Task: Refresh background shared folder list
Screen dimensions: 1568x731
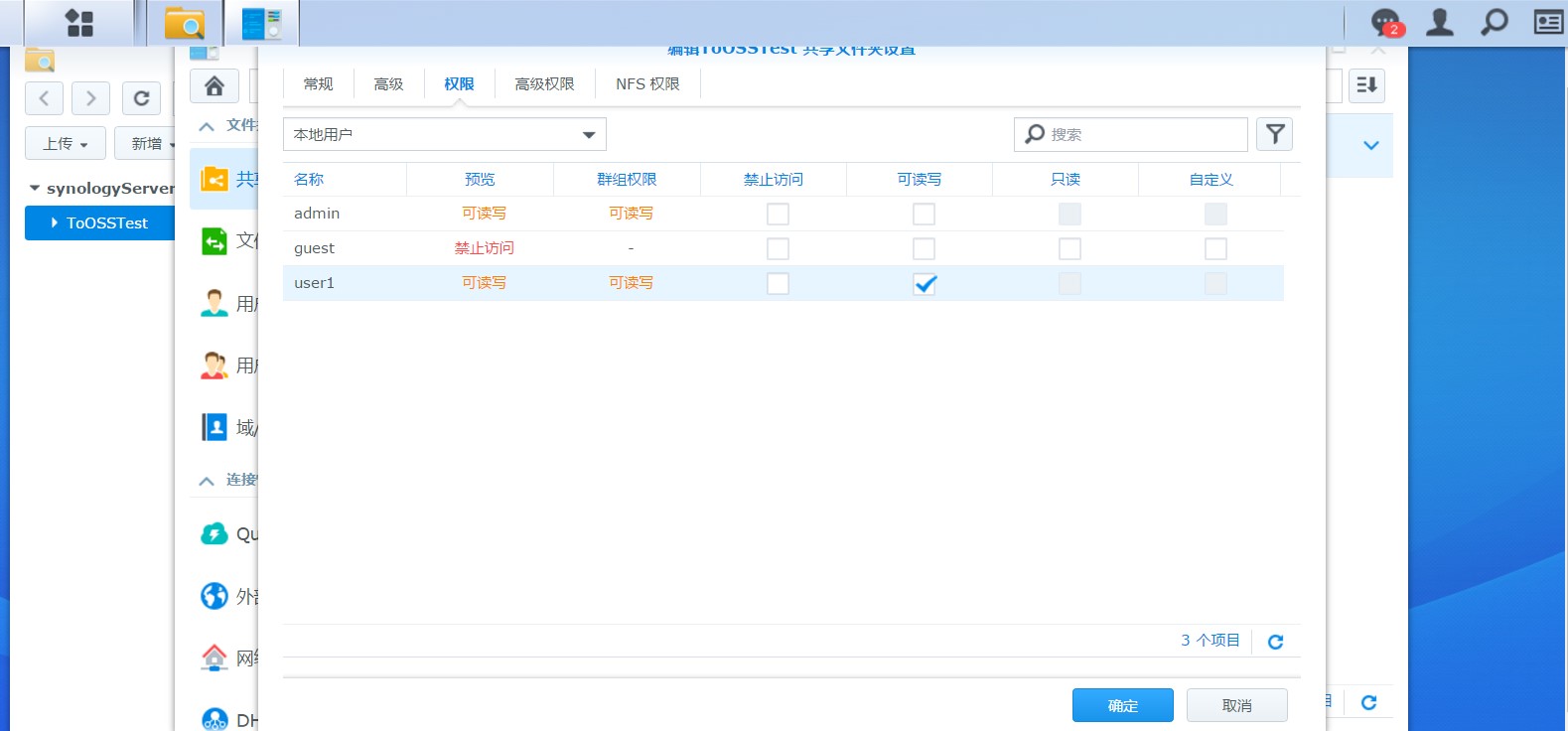Action: click(1368, 702)
